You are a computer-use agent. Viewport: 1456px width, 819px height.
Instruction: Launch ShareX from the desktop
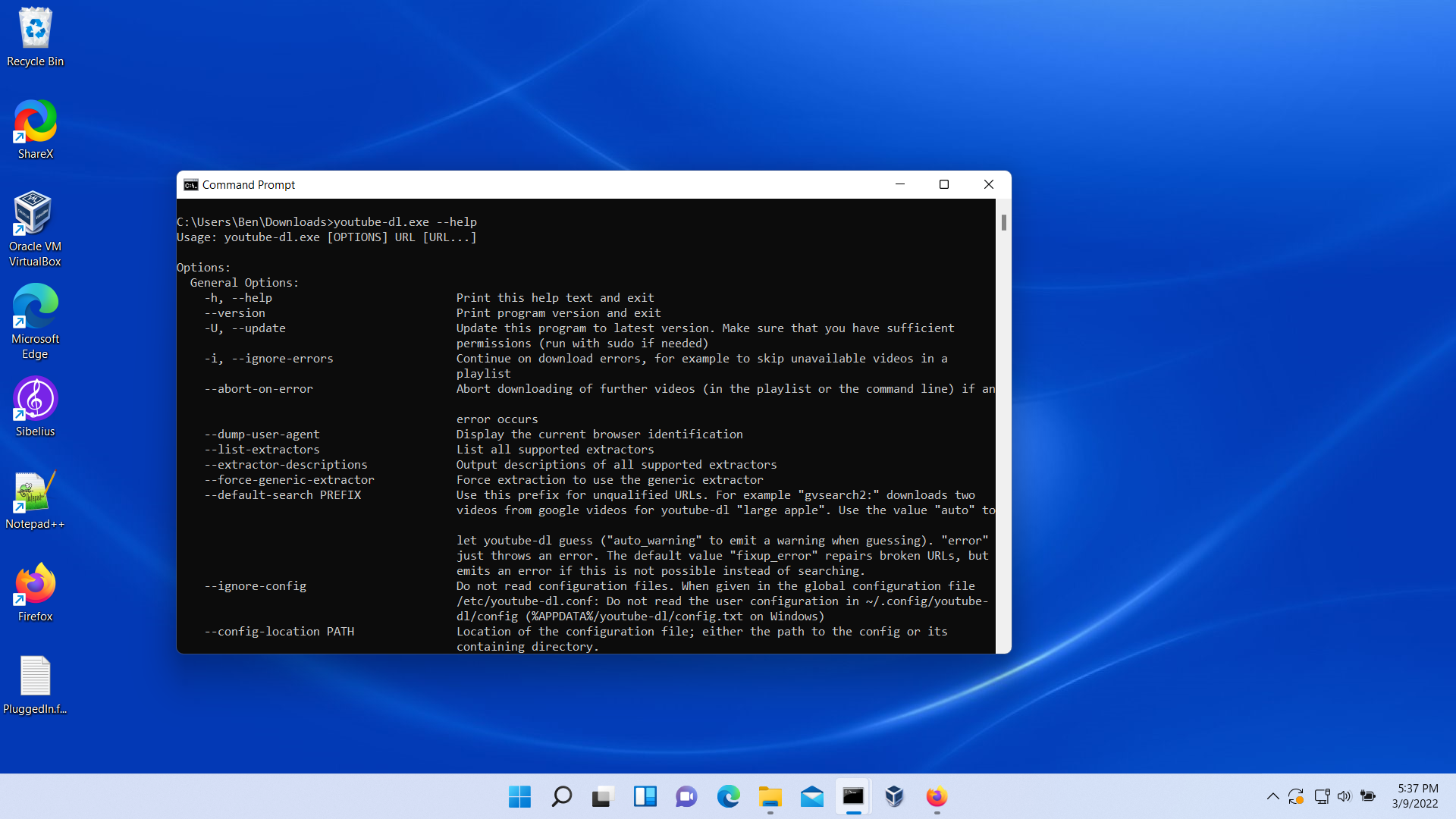35,129
